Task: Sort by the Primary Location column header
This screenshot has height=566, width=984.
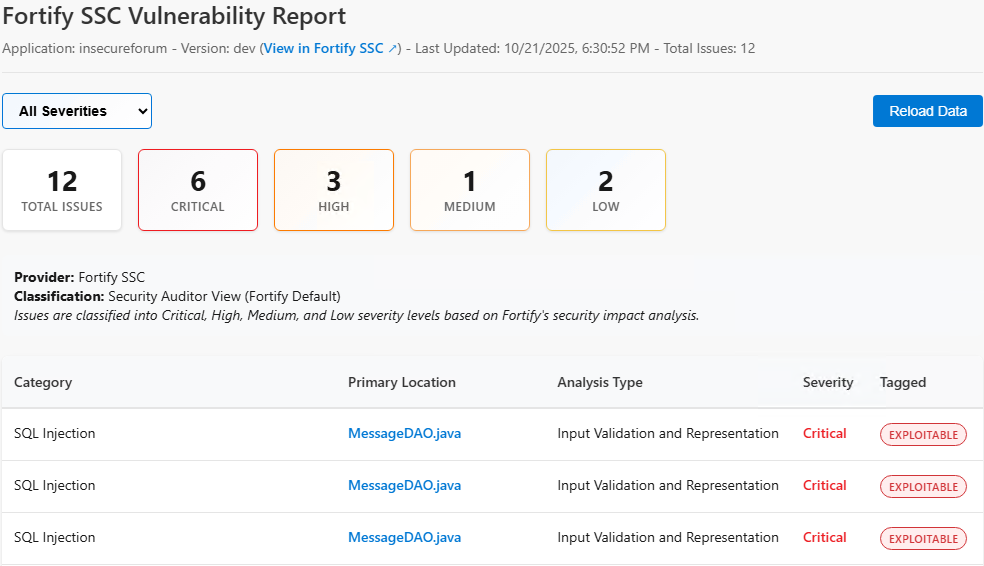Action: 402,382
